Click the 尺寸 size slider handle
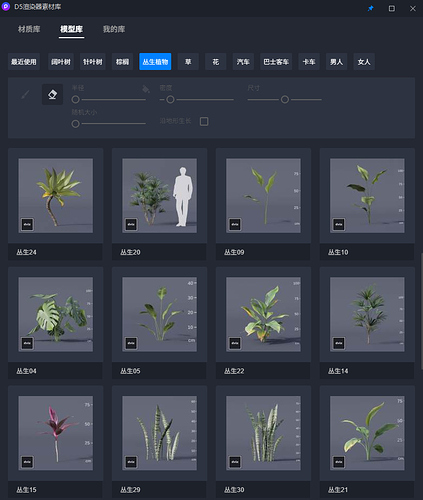The height and width of the screenshot is (500, 423). [x=285, y=99]
